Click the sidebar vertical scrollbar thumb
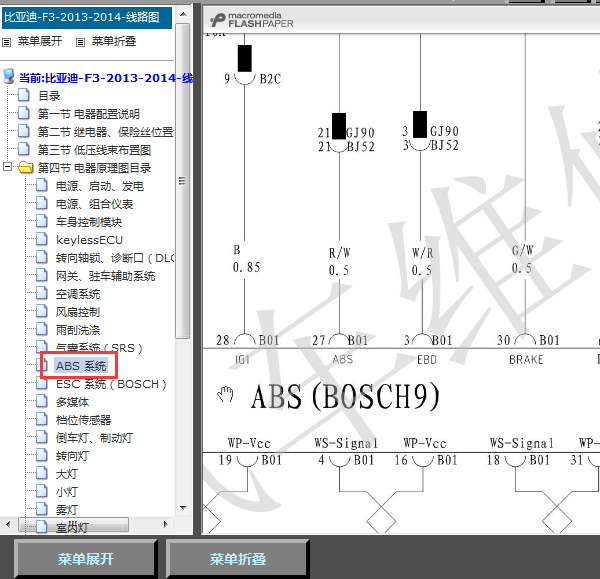The height and width of the screenshot is (579, 600). (183, 181)
